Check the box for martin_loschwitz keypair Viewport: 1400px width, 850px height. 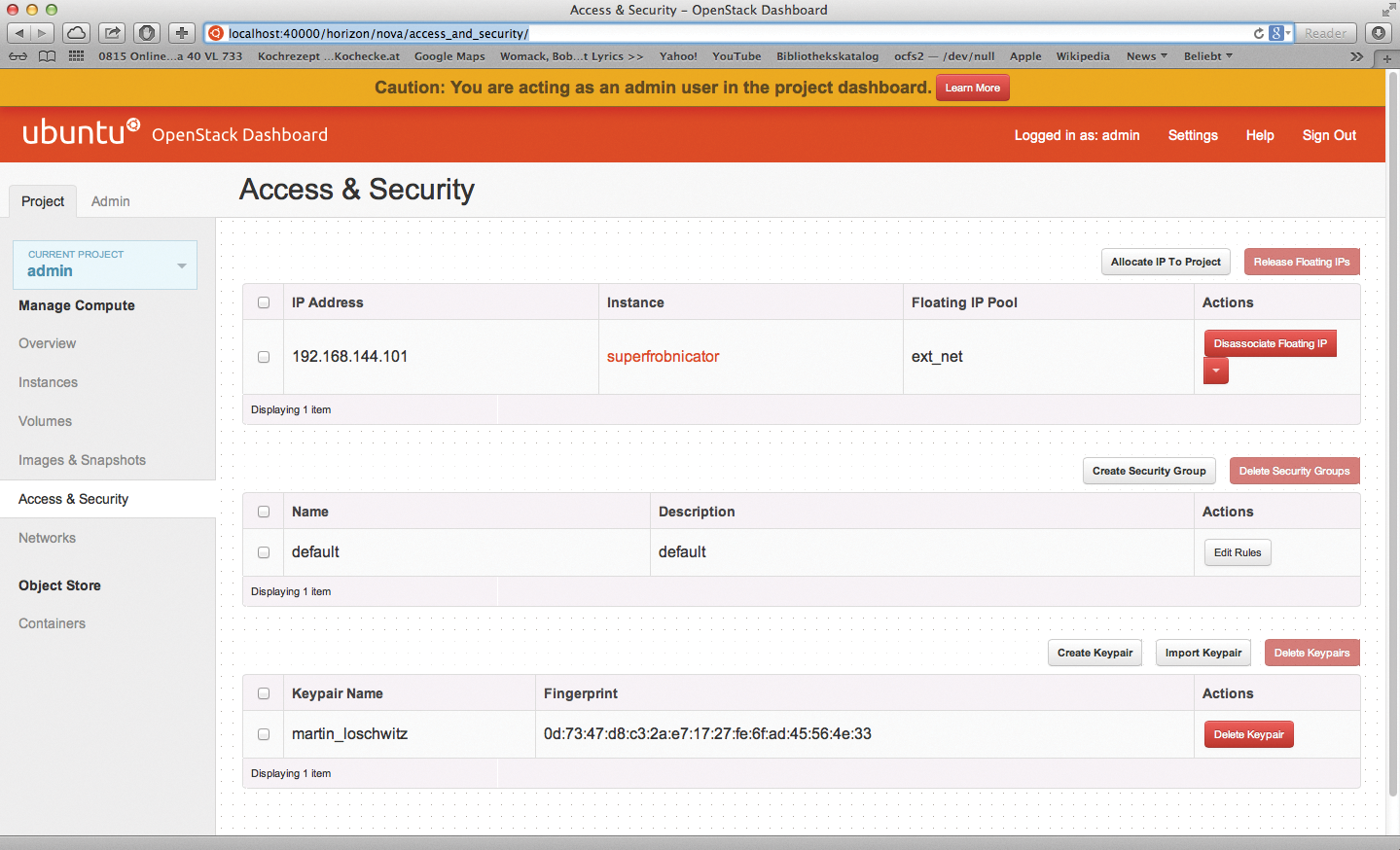tap(264, 734)
